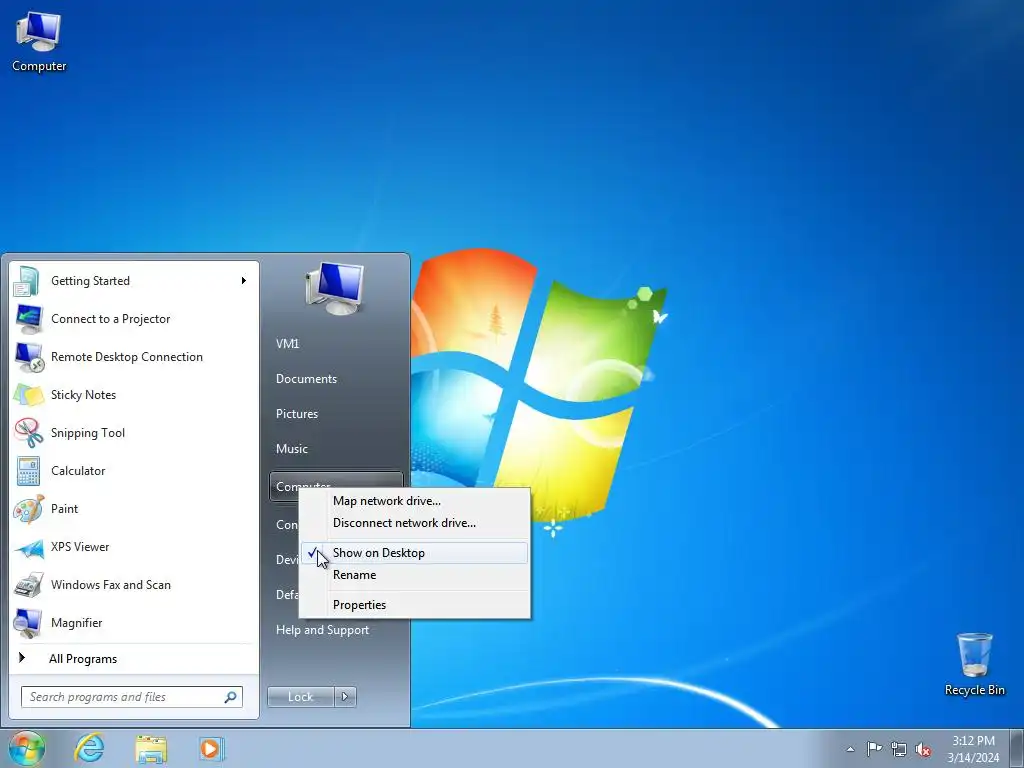This screenshot has height=768, width=1024.
Task: Click the Paint label text
Action: (65, 509)
